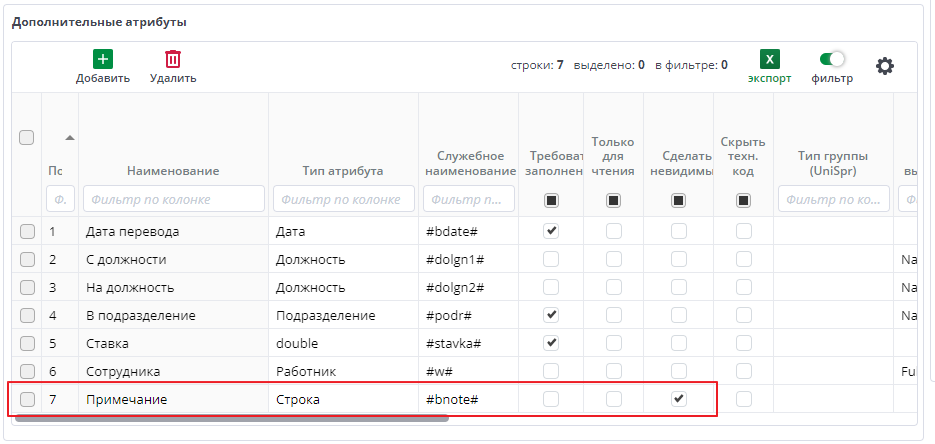Viewport: 935px width, 444px height.
Task: Click the sort arrow above the Пс column
Action: coord(69,137)
